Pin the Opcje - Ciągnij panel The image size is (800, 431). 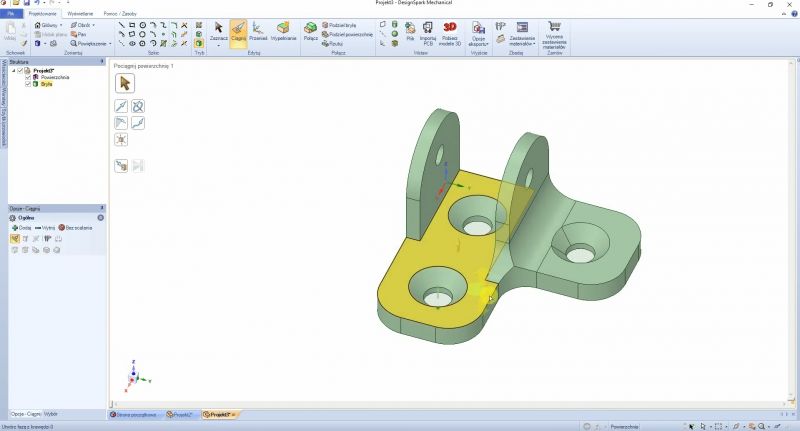coord(102,208)
